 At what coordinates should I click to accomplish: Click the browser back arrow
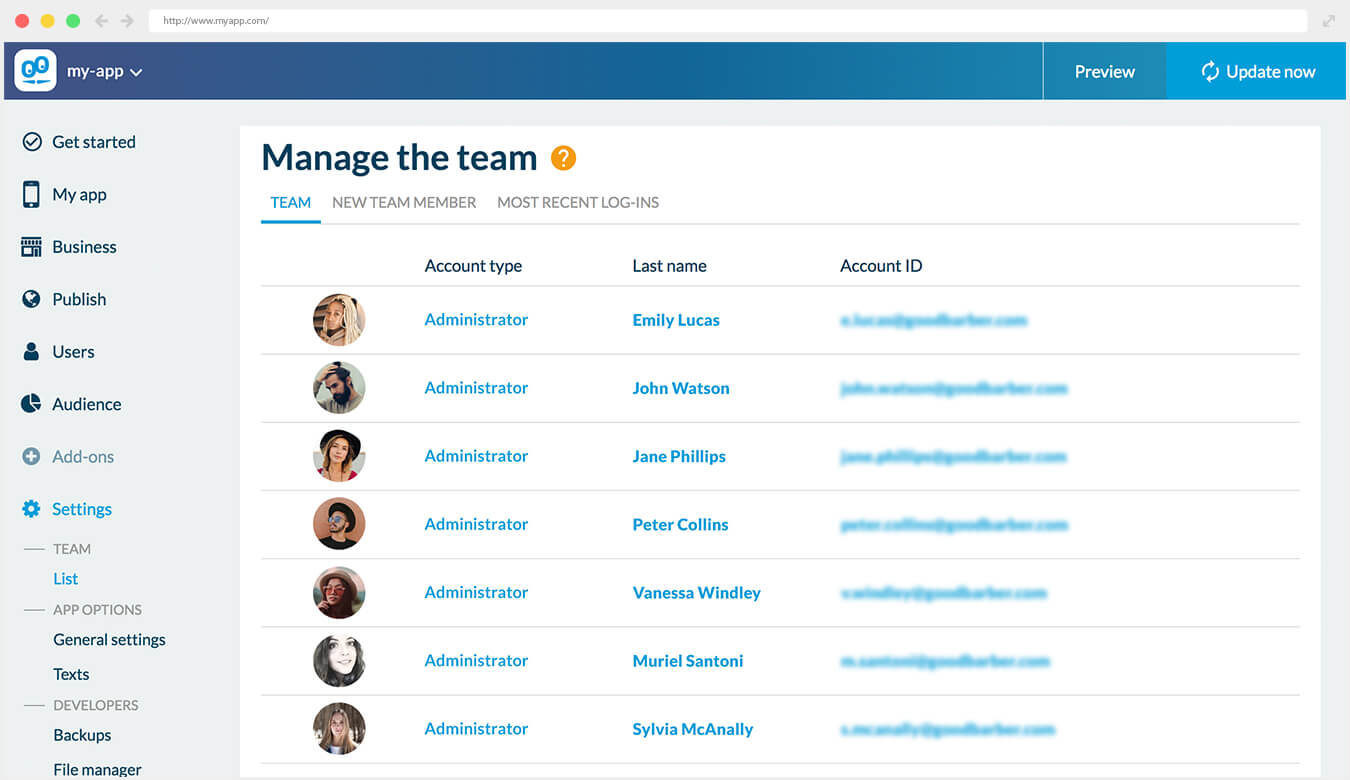pyautogui.click(x=101, y=21)
